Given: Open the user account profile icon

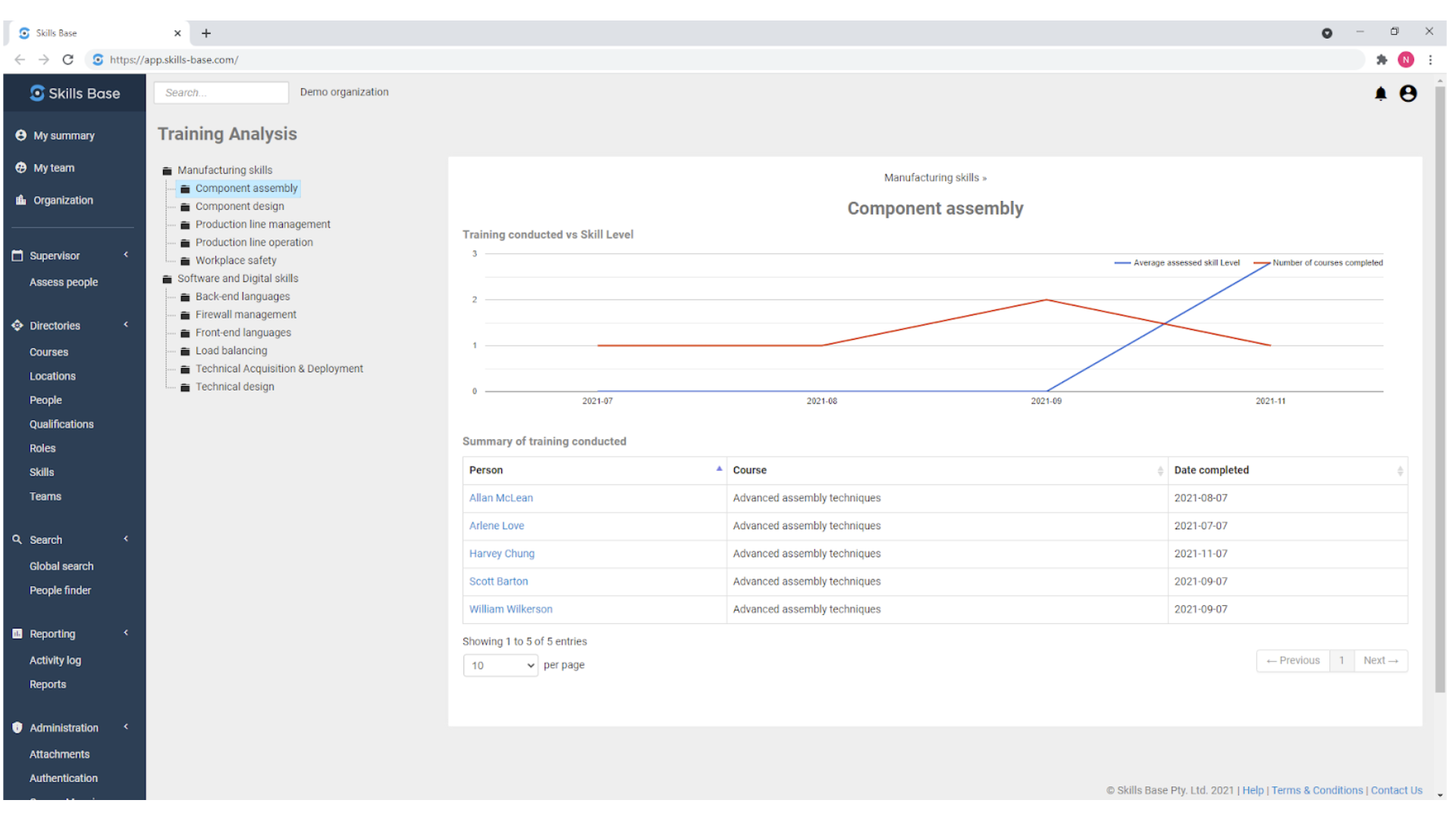Looking at the screenshot, I should coord(1407,93).
